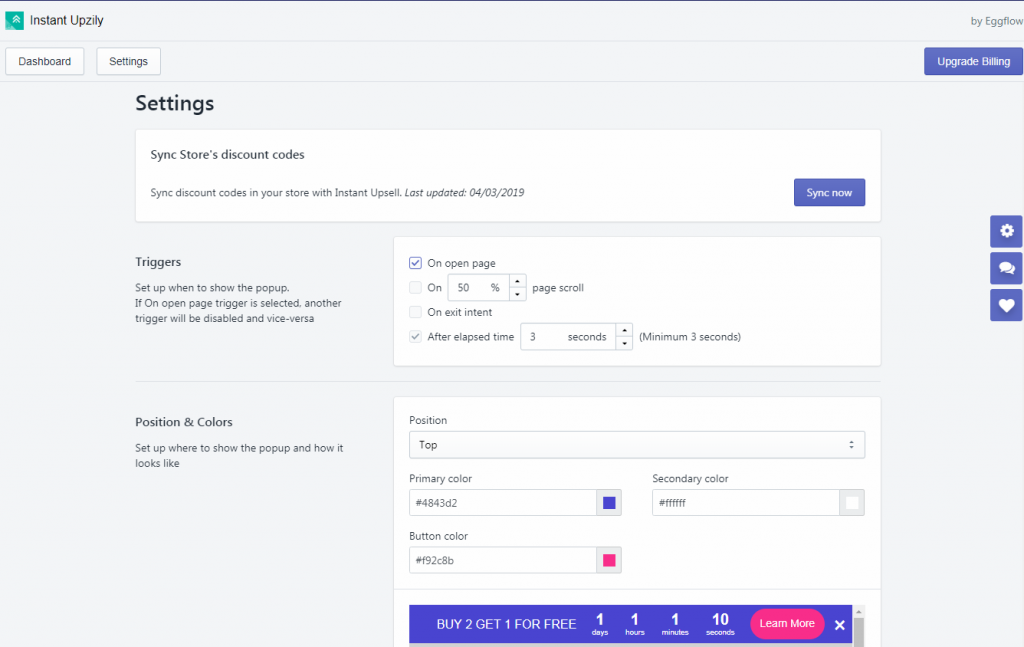Go to the Dashboard tab

tap(44, 61)
